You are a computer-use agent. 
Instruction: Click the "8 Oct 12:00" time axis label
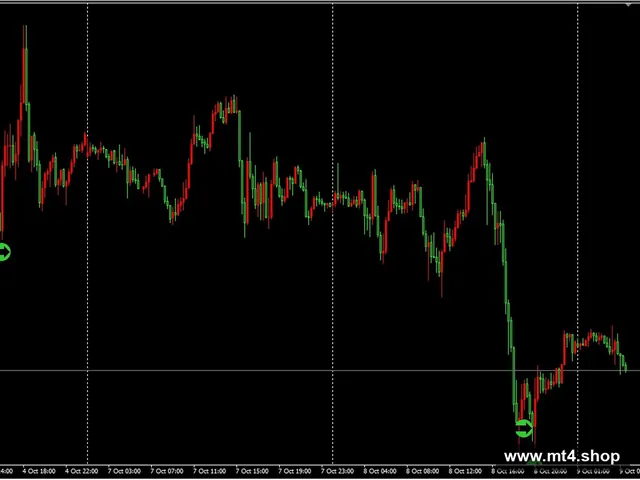465,471
